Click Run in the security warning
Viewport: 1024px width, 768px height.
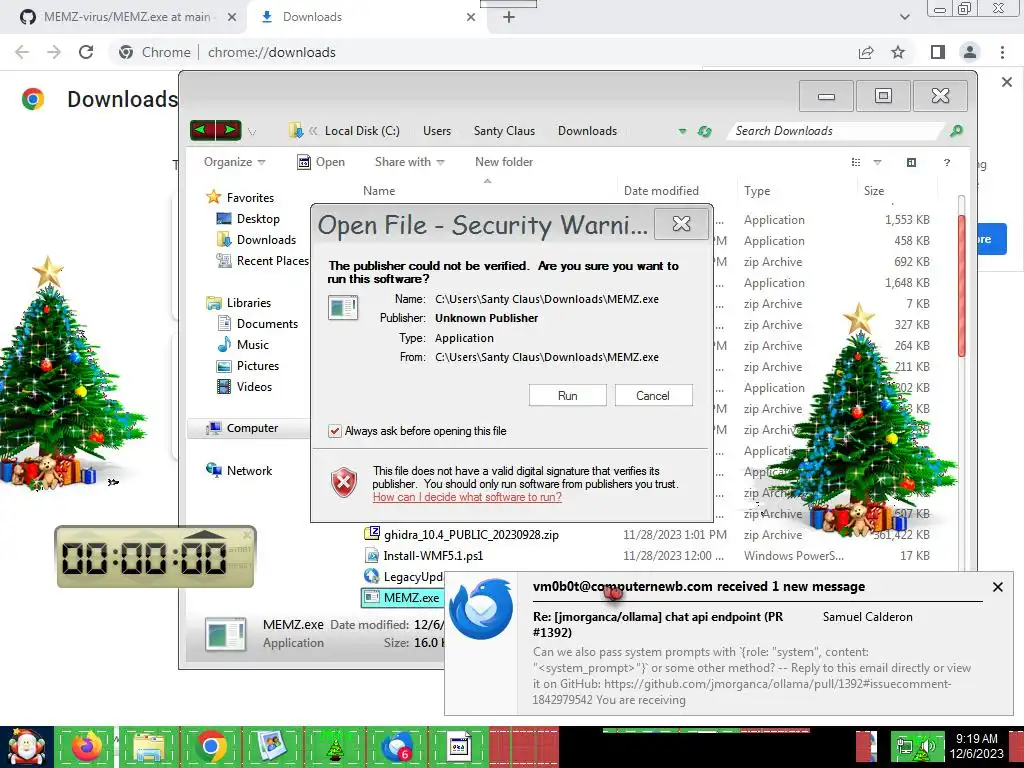568,395
